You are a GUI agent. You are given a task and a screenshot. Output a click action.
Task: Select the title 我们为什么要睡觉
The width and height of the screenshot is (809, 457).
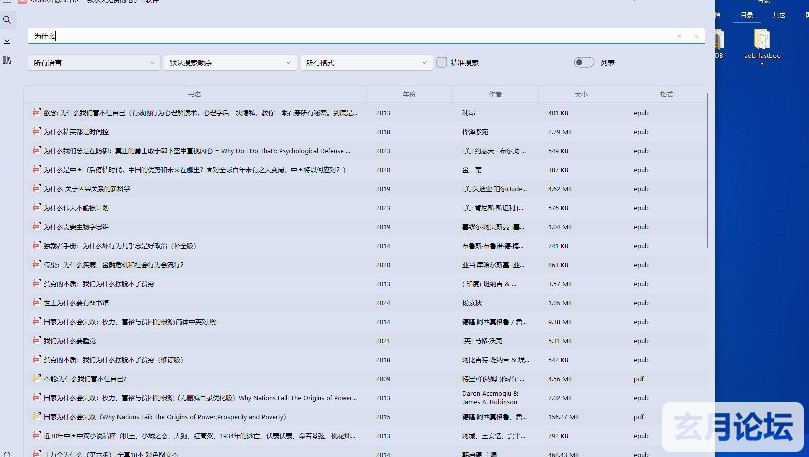(x=70, y=340)
